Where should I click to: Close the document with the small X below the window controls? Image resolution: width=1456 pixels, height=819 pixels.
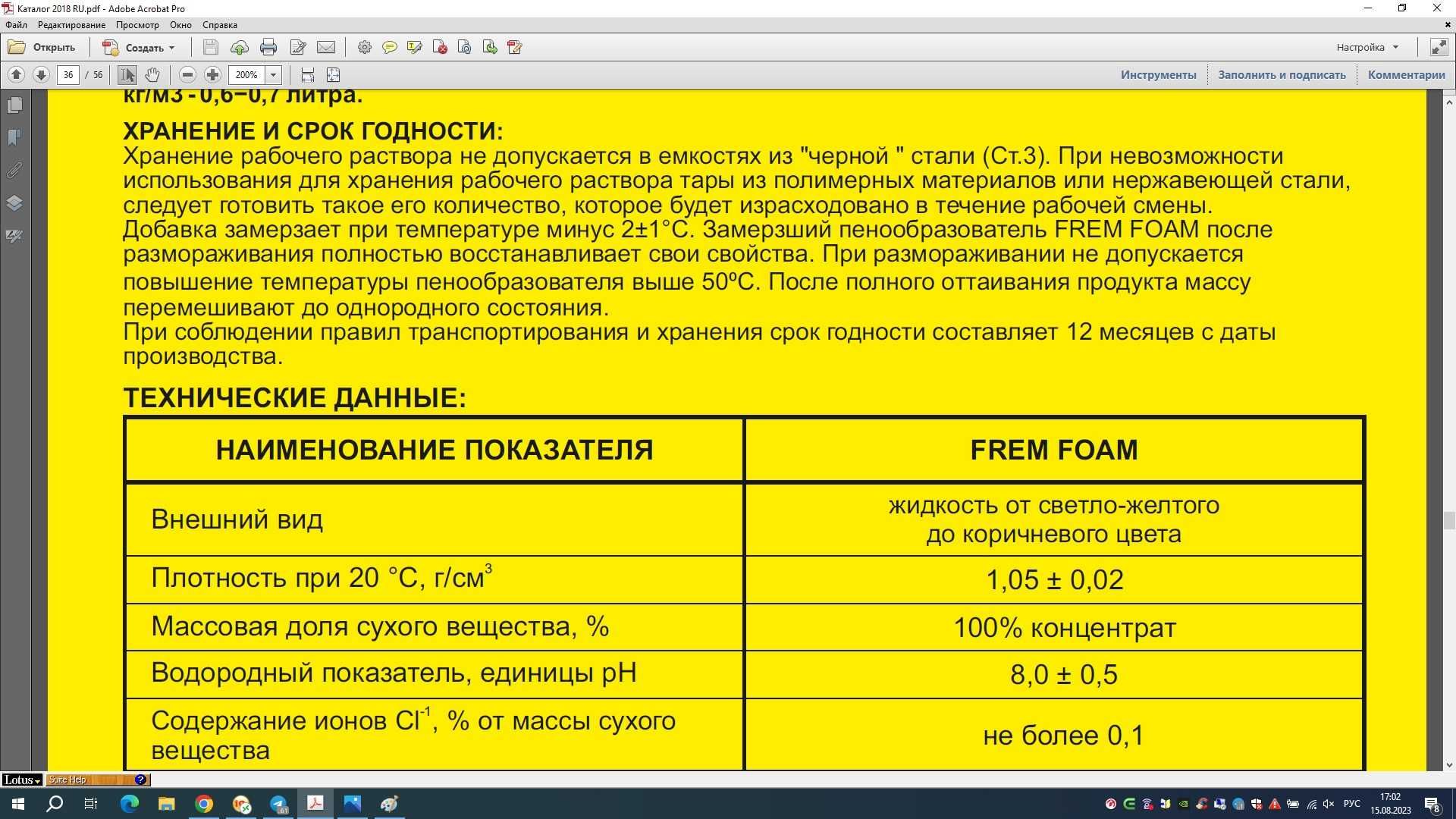coord(1447,25)
